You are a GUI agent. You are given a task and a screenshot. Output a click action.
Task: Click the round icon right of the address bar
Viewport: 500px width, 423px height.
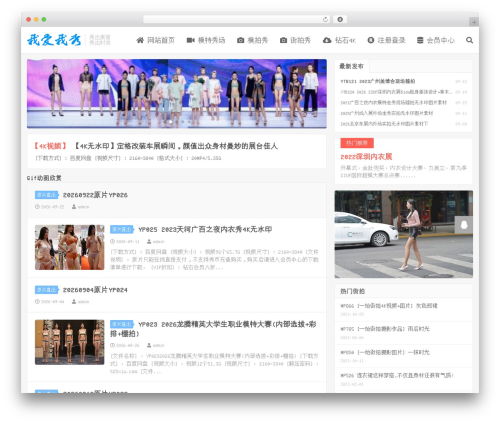pyautogui.click(x=340, y=19)
